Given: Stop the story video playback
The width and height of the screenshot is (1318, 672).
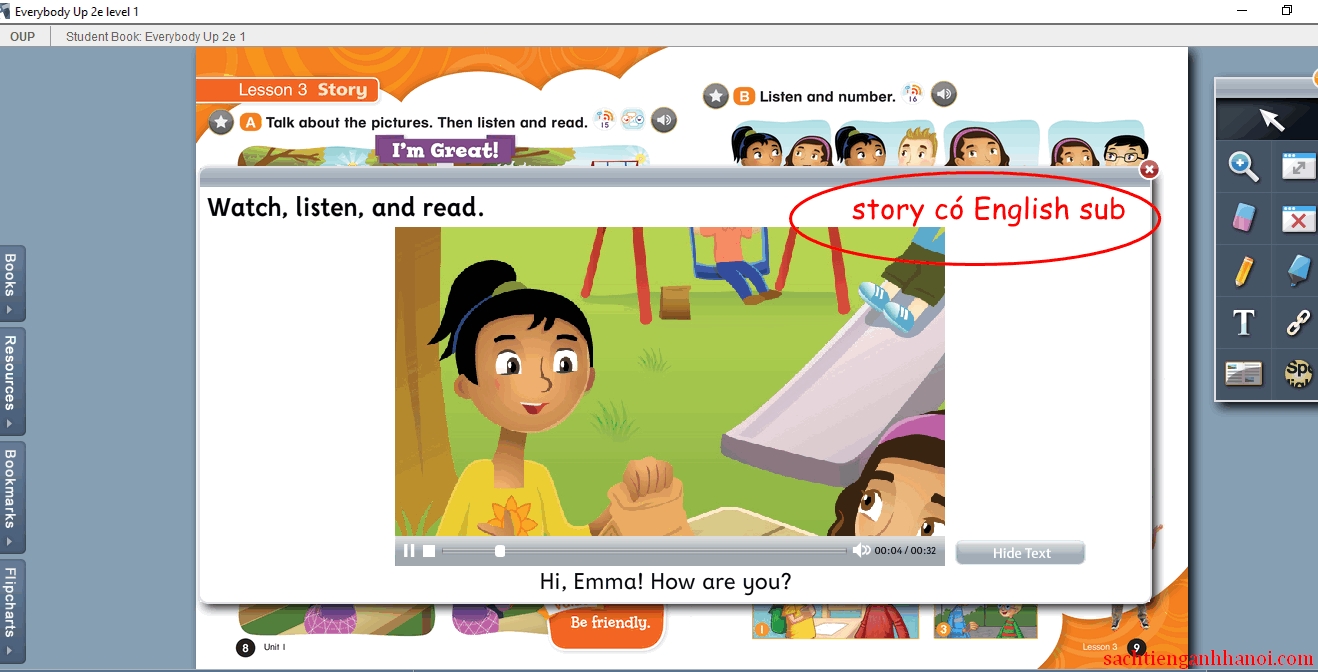Looking at the screenshot, I should (x=429, y=550).
